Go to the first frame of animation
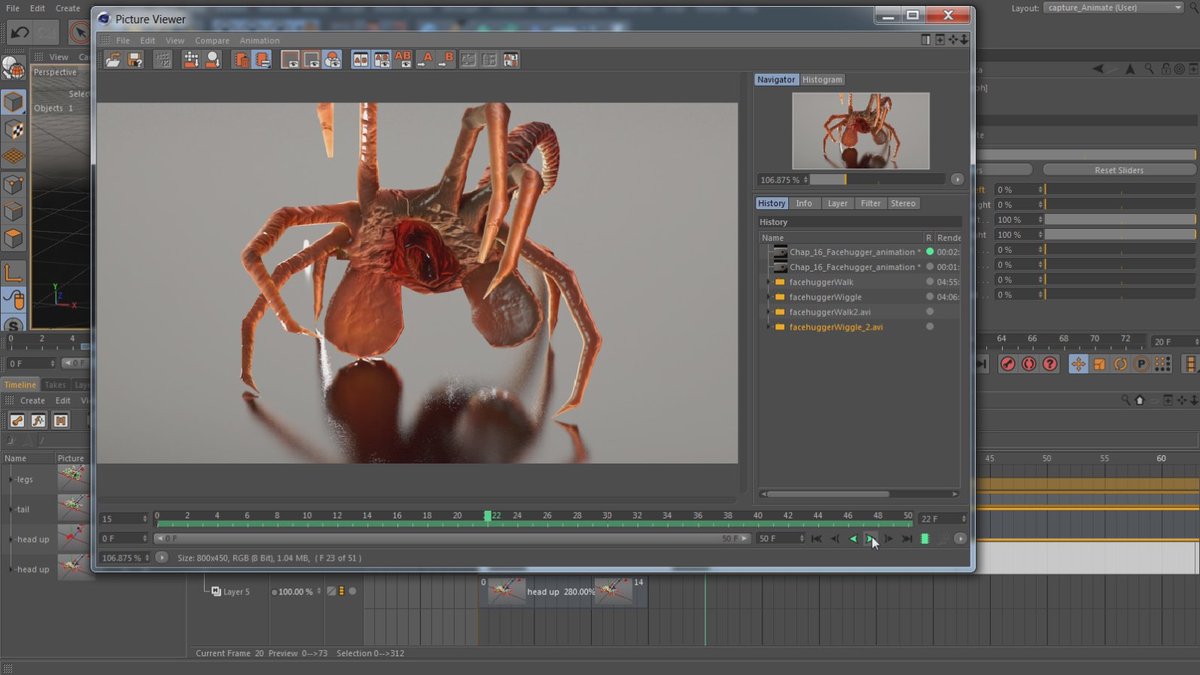 816,539
